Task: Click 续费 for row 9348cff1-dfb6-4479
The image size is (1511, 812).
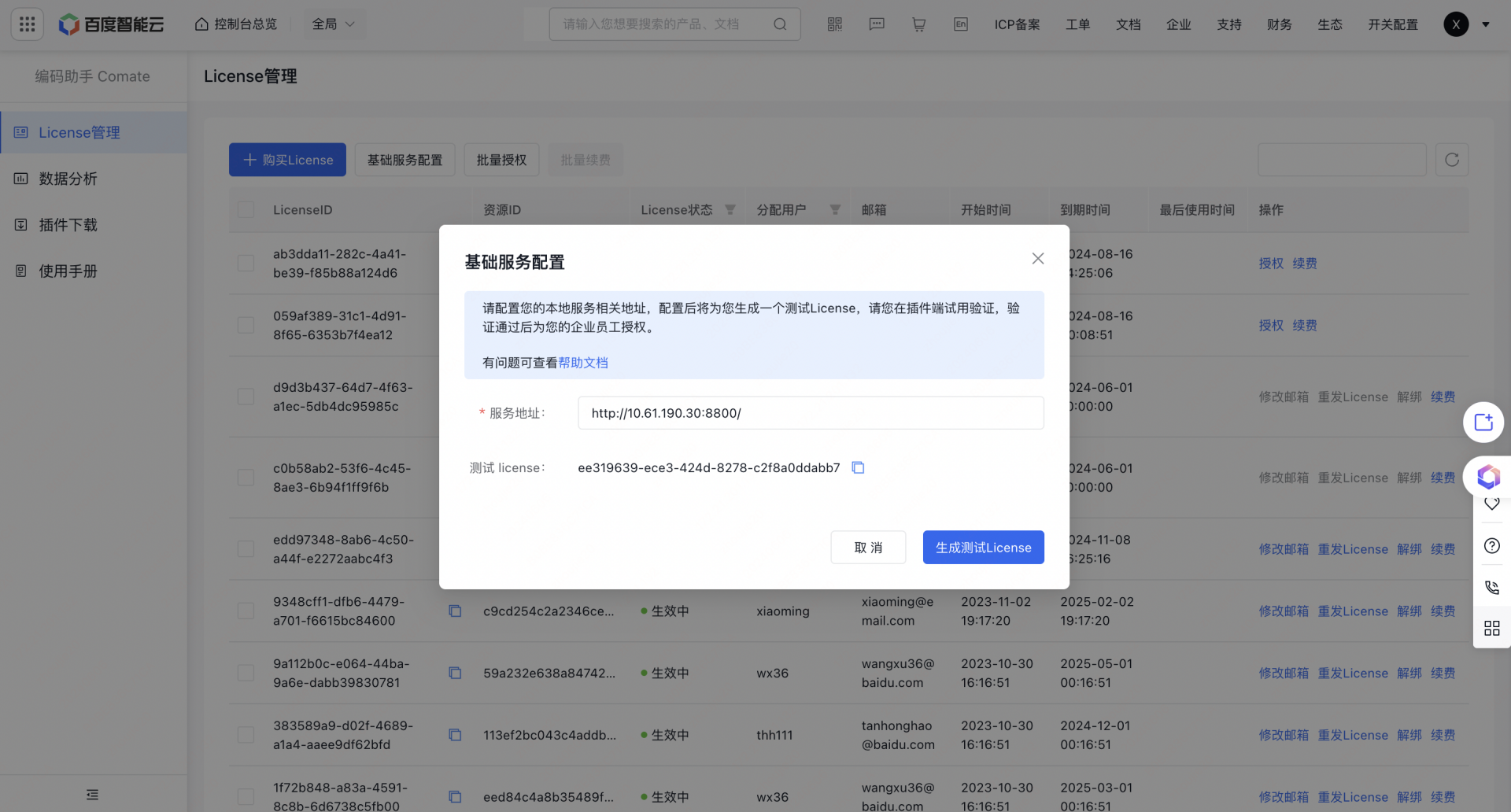Action: tap(1443, 611)
